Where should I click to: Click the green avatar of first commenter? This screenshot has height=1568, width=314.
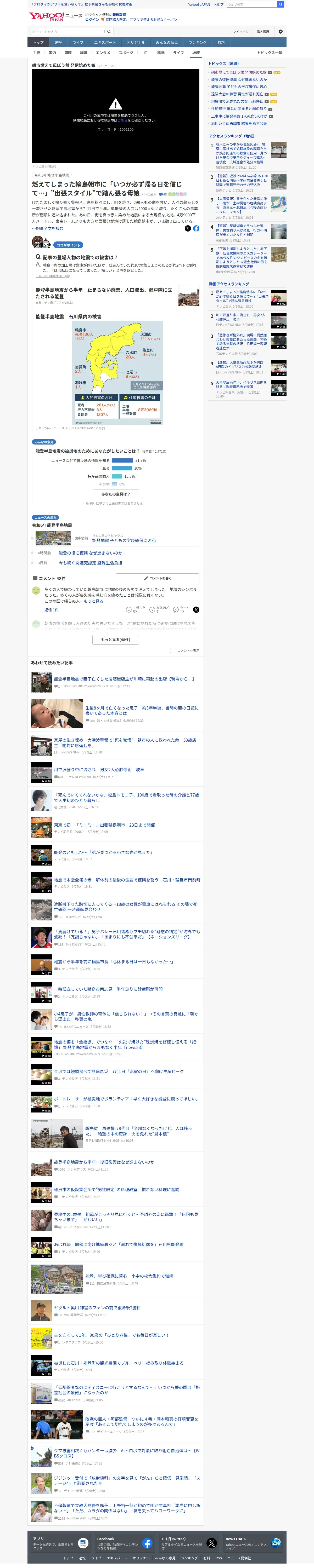pos(36,590)
